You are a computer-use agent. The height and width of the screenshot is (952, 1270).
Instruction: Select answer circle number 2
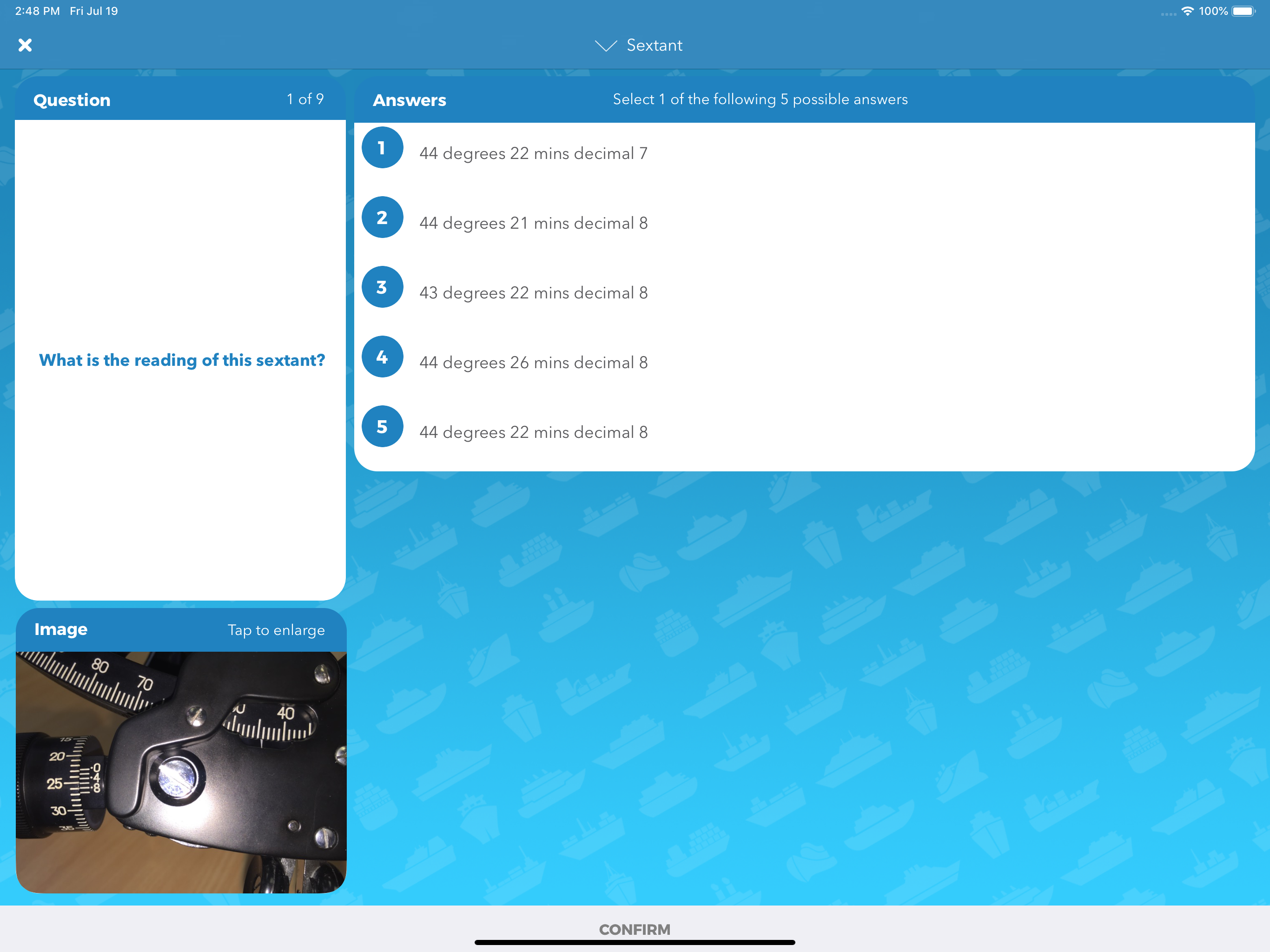click(x=382, y=218)
